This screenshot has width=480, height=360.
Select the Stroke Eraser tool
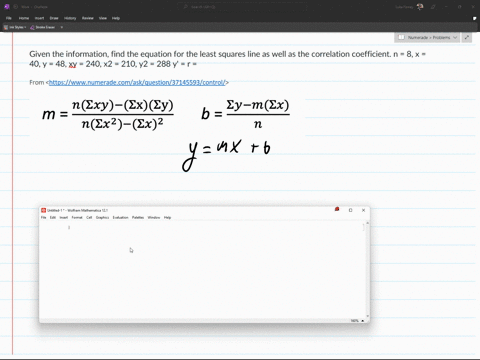pos(42,27)
